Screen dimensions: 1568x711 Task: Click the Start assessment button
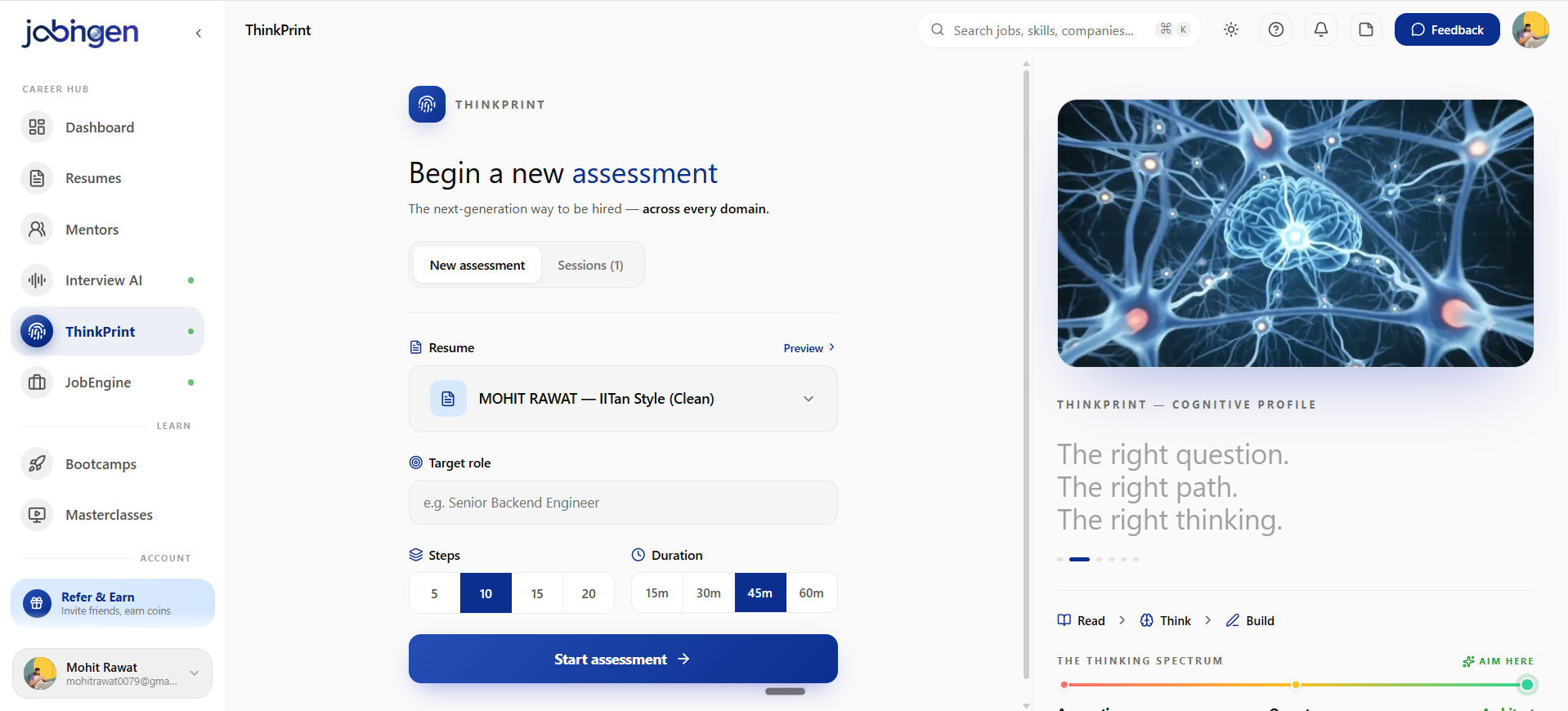623,659
